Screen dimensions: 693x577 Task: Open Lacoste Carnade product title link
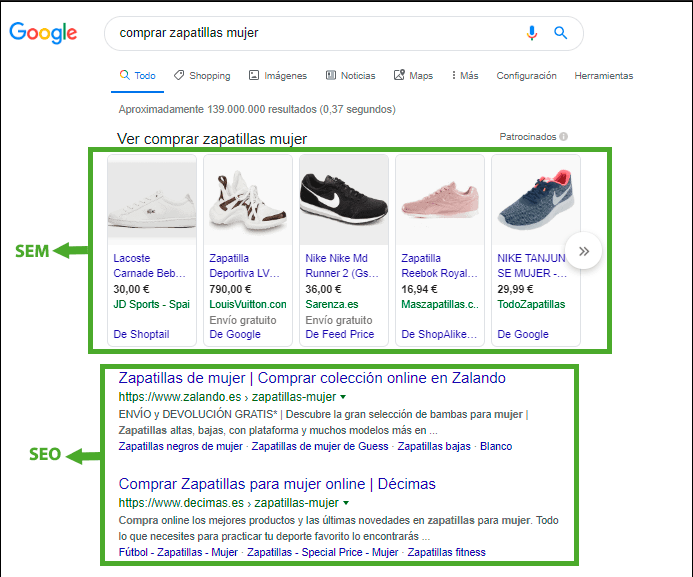[149, 266]
